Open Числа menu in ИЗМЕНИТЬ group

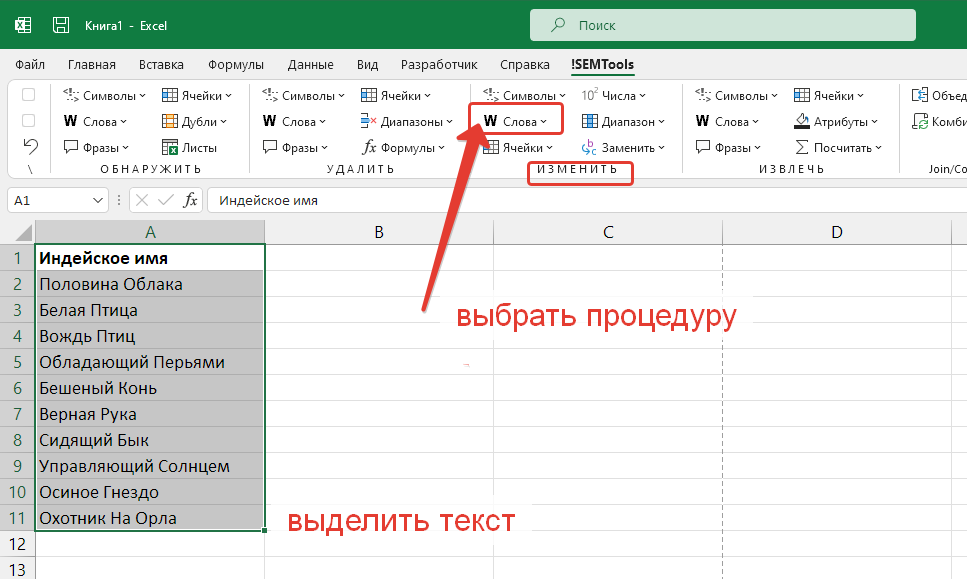coord(613,95)
